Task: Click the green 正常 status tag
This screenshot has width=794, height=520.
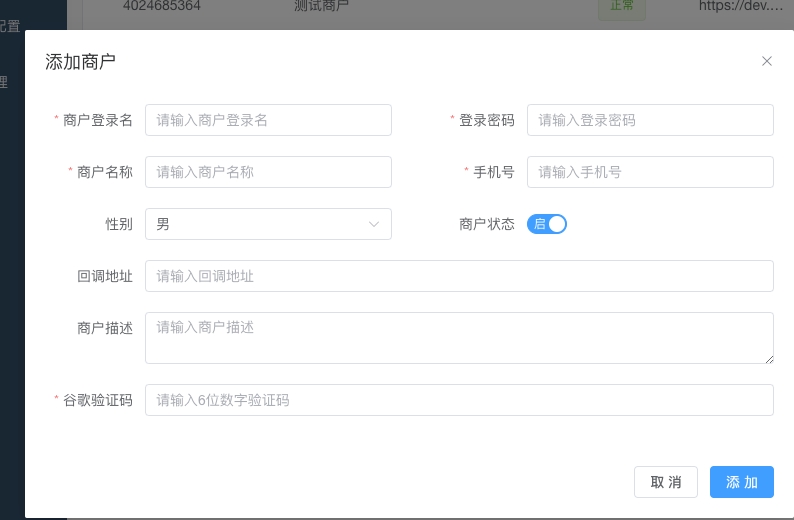Action: [x=621, y=6]
